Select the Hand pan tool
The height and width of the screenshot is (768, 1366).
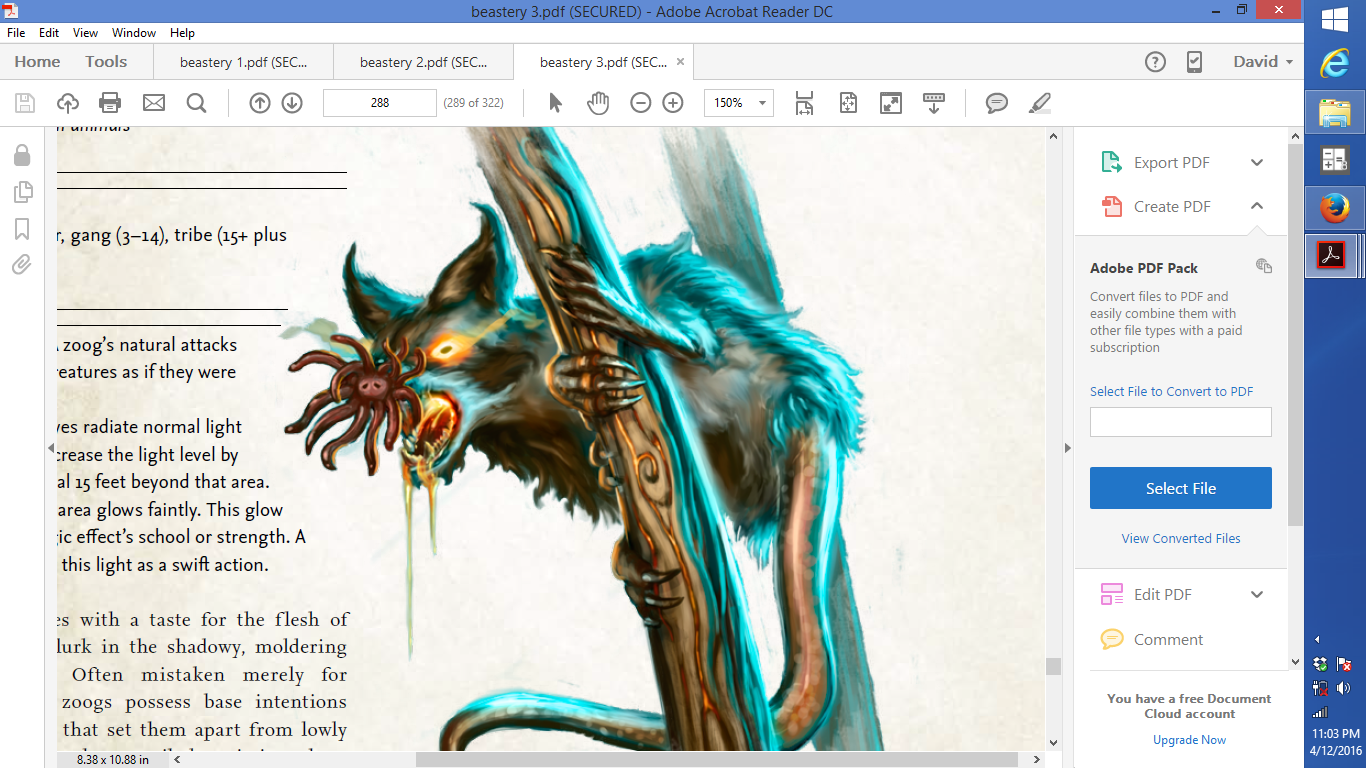pyautogui.click(x=598, y=103)
